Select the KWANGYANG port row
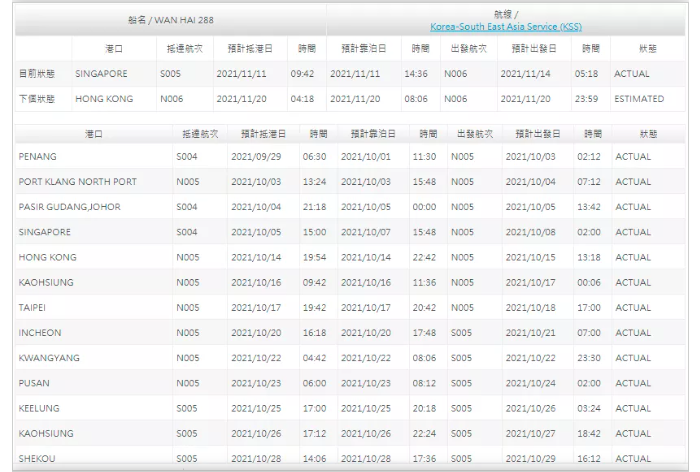The image size is (700, 472). coord(47,357)
